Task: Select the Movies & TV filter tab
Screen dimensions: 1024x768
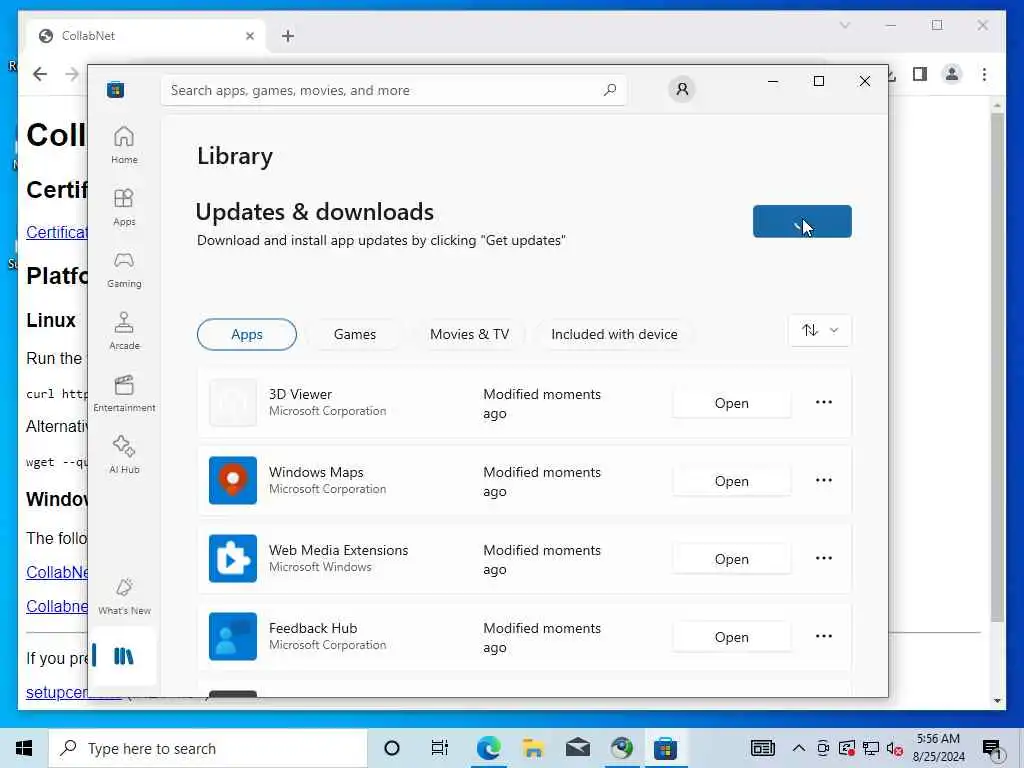Action: tap(469, 334)
